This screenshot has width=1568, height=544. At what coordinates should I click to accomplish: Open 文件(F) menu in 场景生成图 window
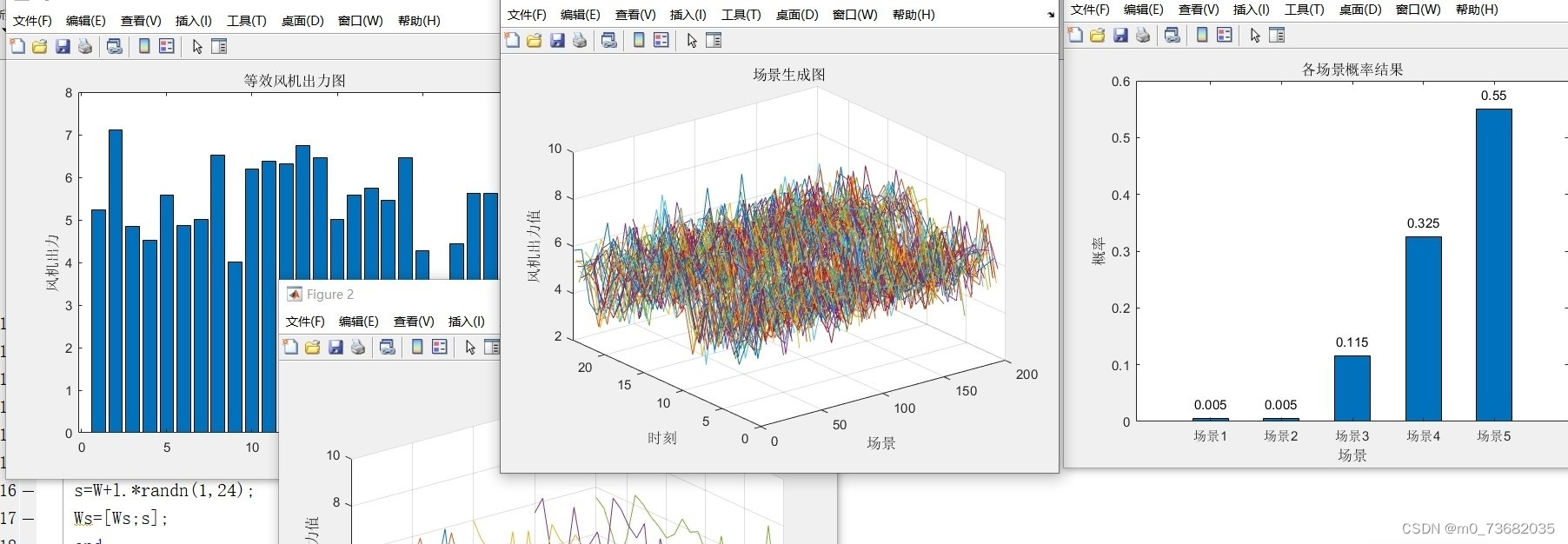click(527, 15)
